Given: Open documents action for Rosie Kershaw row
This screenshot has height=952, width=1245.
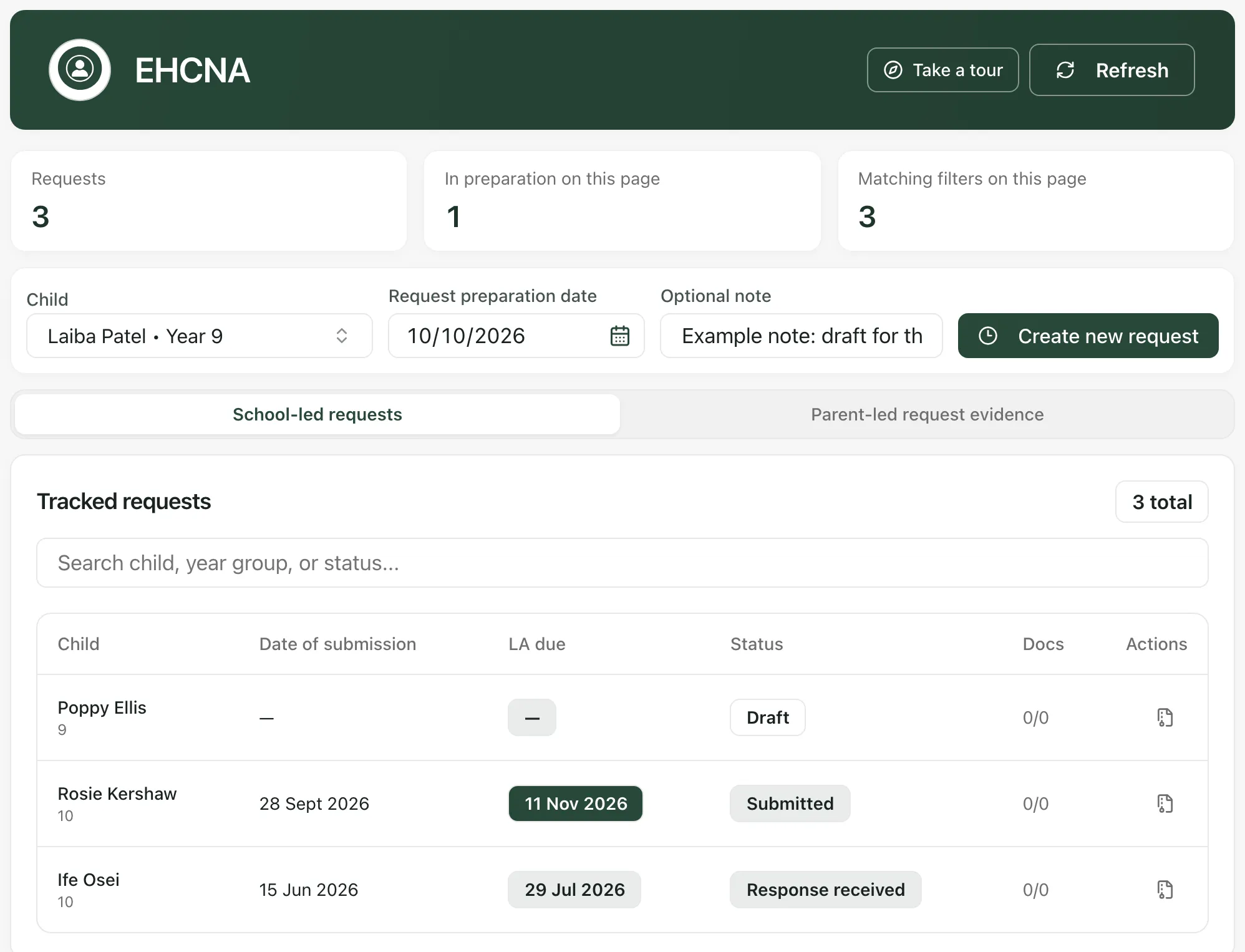Looking at the screenshot, I should pyautogui.click(x=1165, y=804).
